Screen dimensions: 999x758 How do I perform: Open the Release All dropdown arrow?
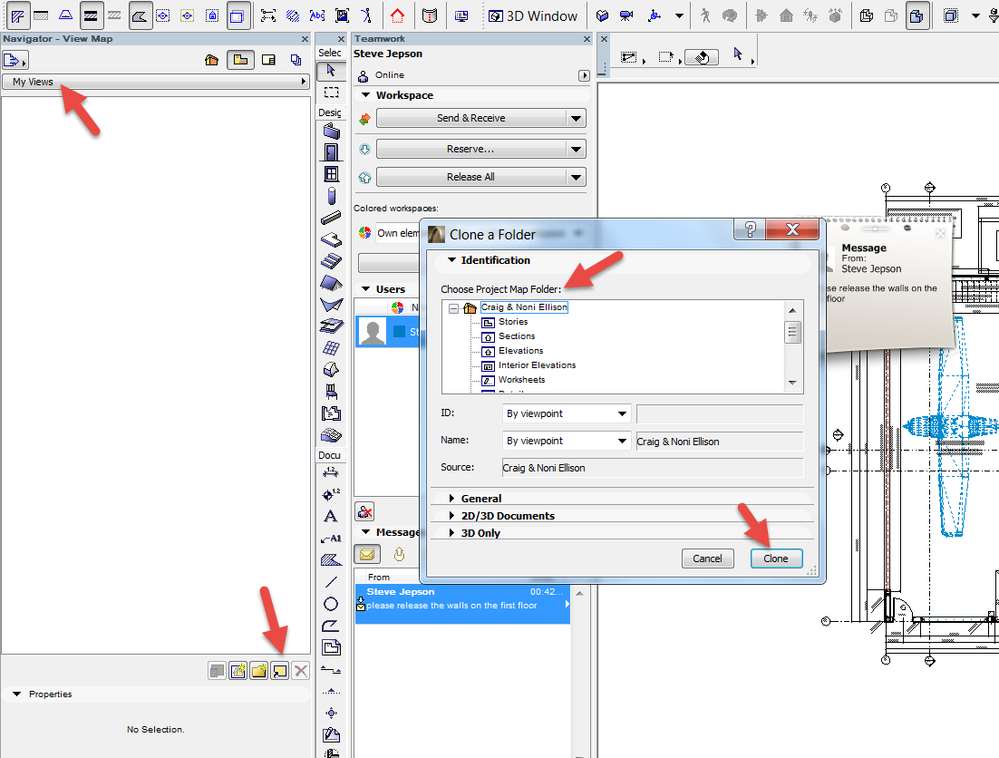tap(576, 177)
